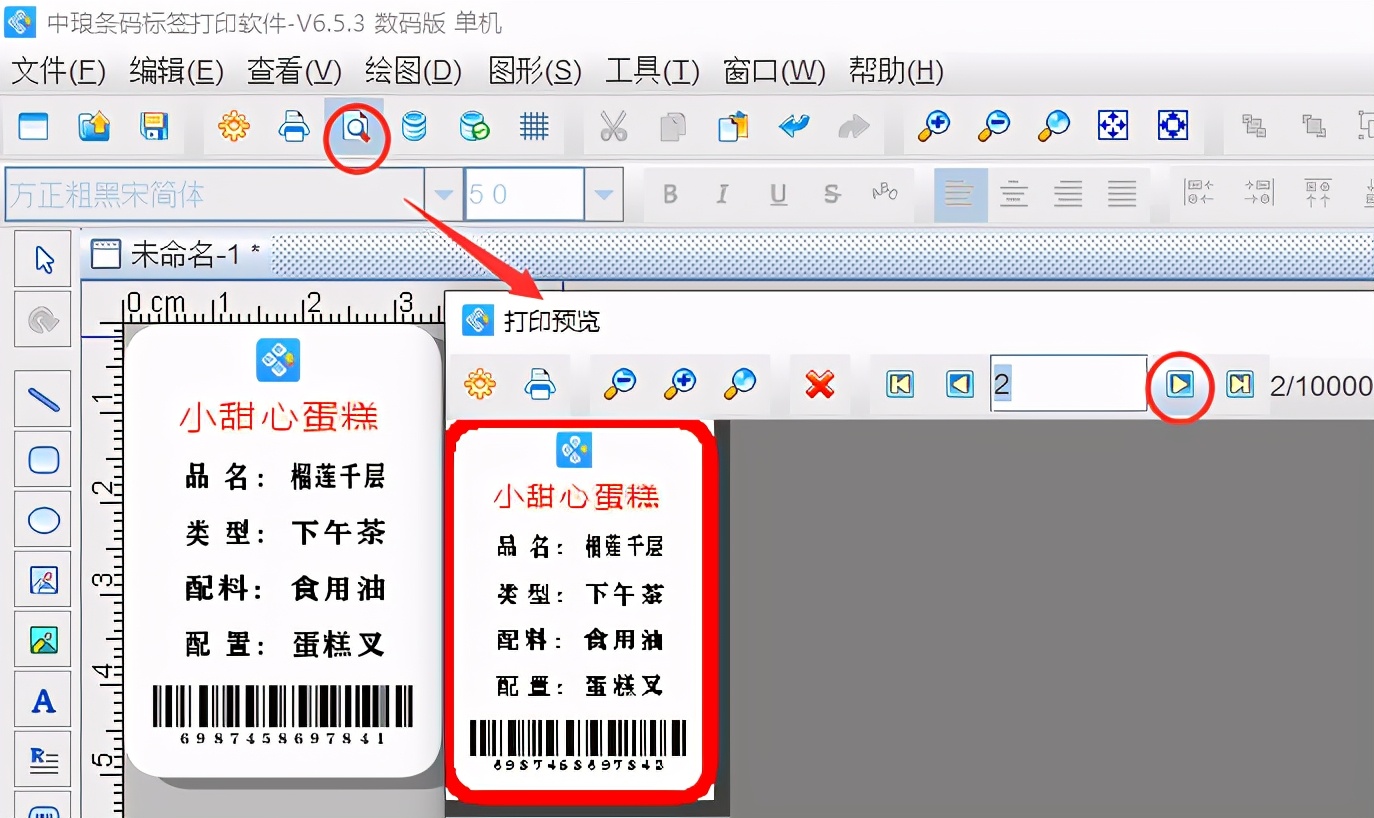Open document settings gear in main toolbar

234,126
